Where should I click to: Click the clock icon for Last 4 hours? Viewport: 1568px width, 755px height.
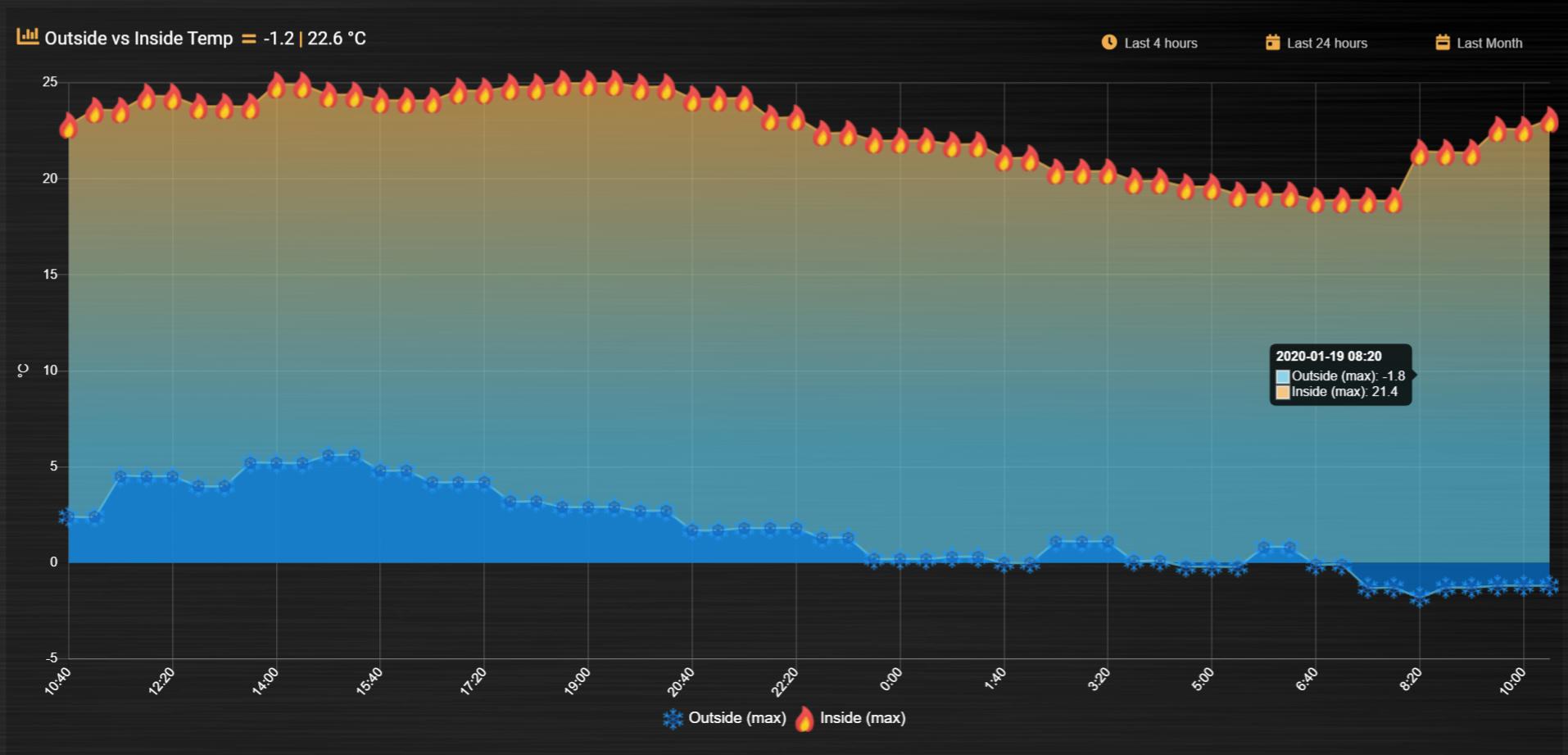[1109, 42]
